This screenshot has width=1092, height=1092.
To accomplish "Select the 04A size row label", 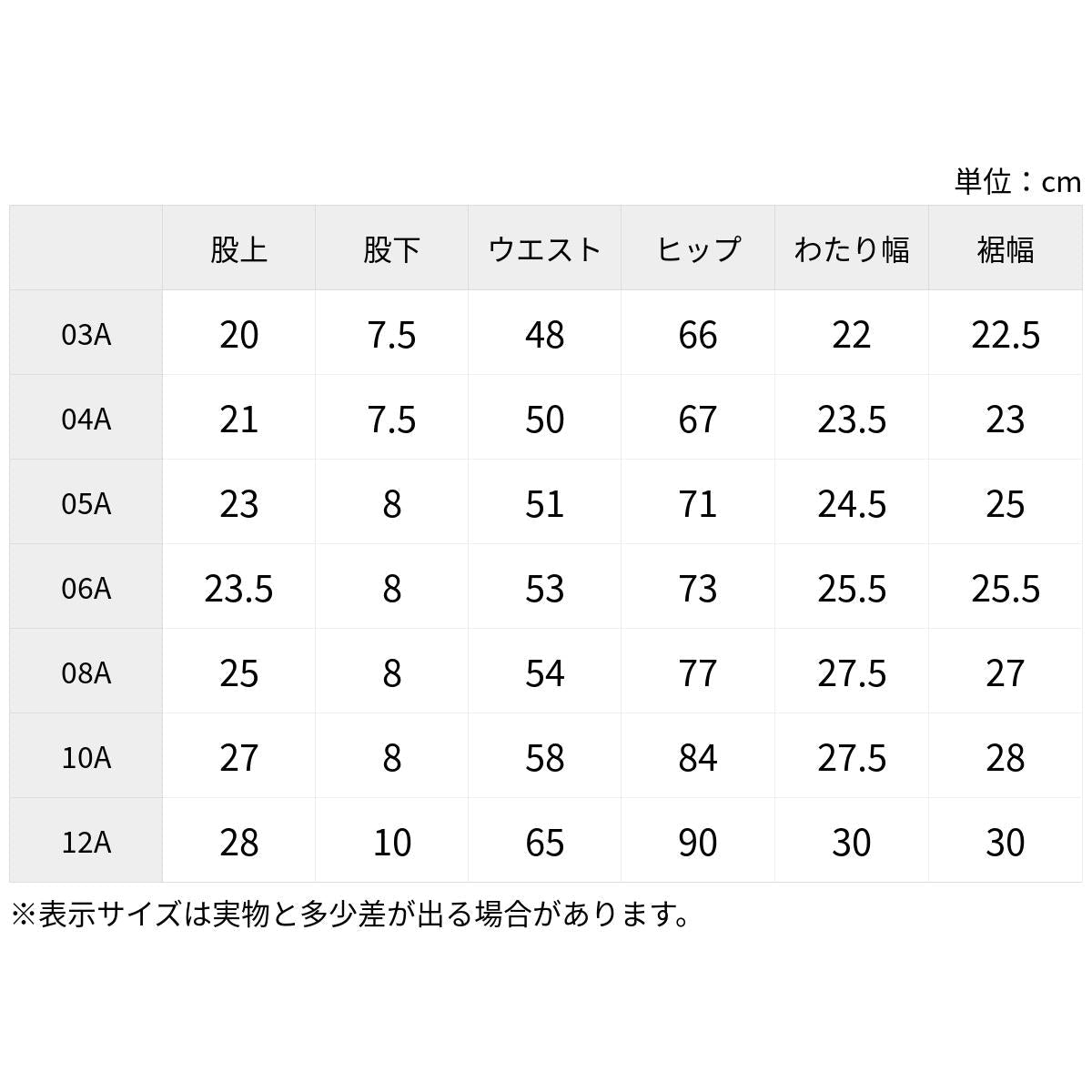I will [x=86, y=418].
